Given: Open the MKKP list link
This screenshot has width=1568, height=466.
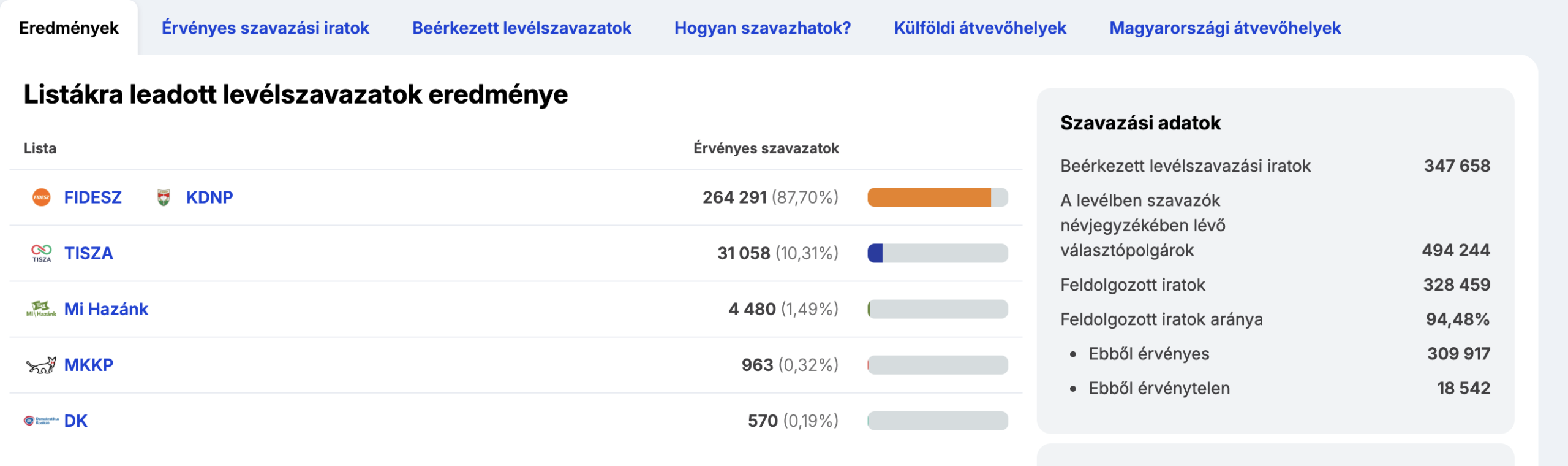Looking at the screenshot, I should click(x=89, y=365).
